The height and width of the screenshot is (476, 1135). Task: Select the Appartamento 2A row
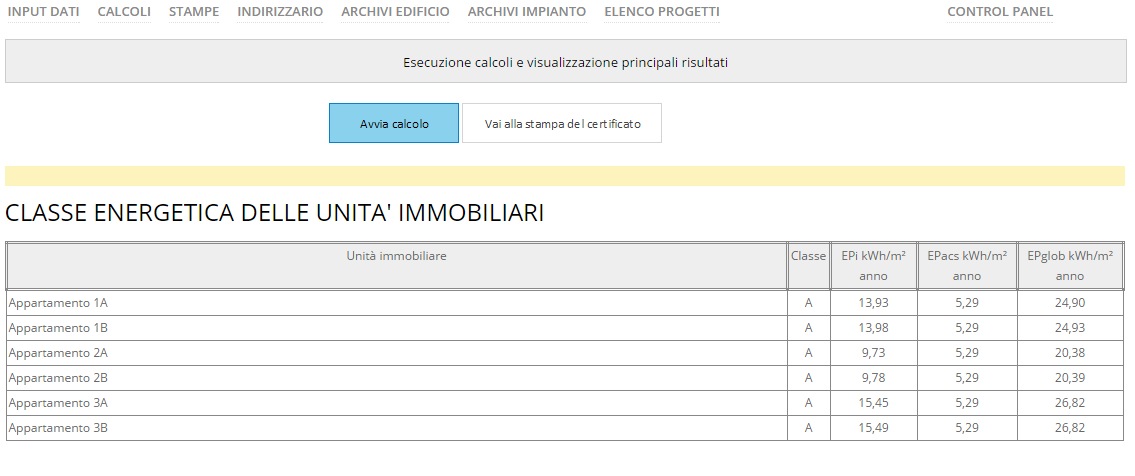565,353
